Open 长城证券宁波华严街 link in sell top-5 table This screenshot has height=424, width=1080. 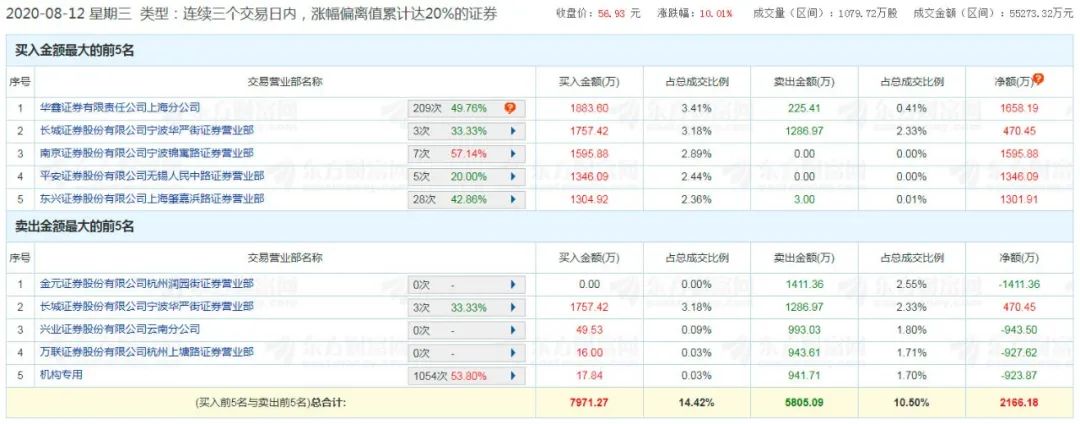(147, 306)
